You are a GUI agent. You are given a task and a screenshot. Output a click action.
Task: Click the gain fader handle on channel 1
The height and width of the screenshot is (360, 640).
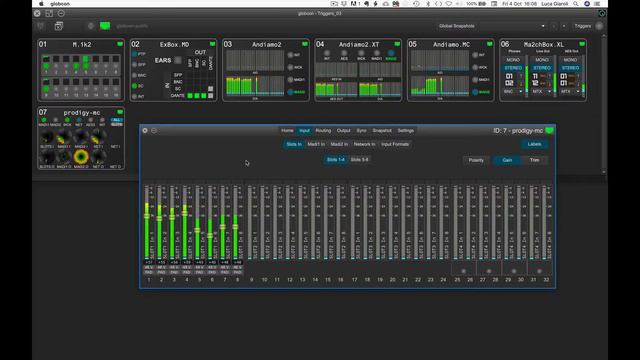(147, 216)
